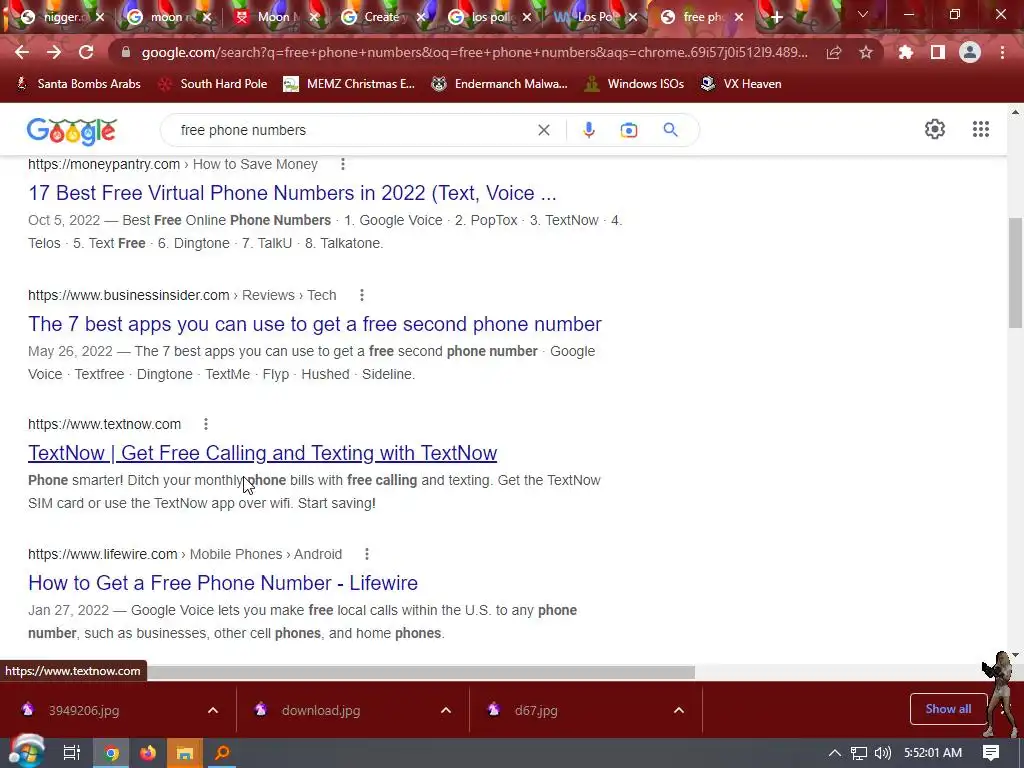Open the Google apps grid
Viewport: 1024px width, 768px height.
[981, 129]
